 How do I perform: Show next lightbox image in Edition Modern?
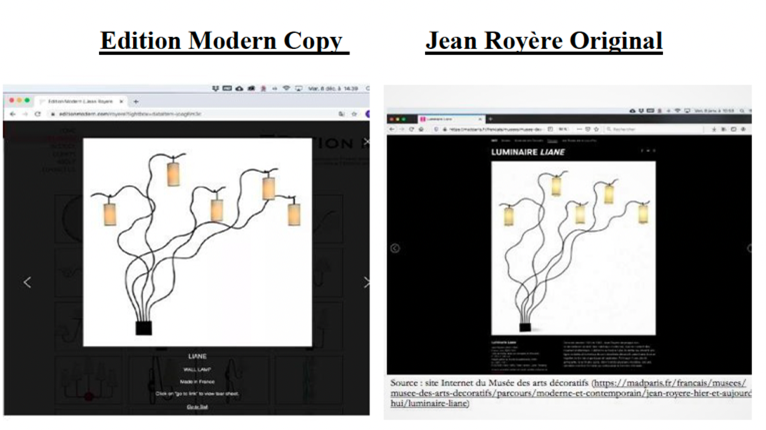click(366, 282)
